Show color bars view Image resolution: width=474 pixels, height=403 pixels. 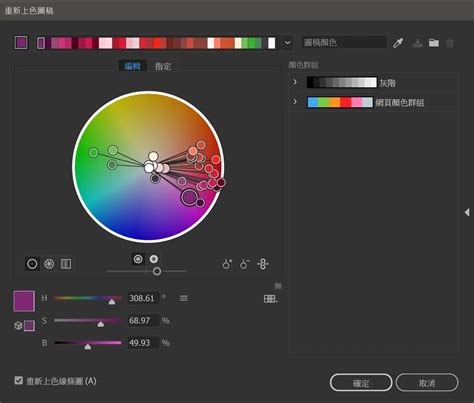pyautogui.click(x=66, y=264)
